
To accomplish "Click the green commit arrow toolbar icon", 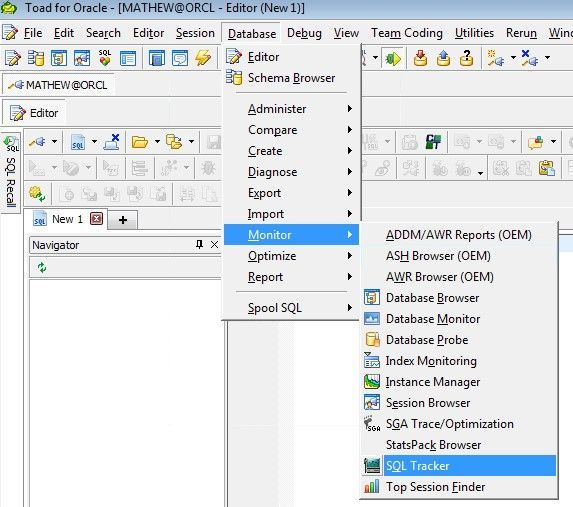I will tap(393, 58).
